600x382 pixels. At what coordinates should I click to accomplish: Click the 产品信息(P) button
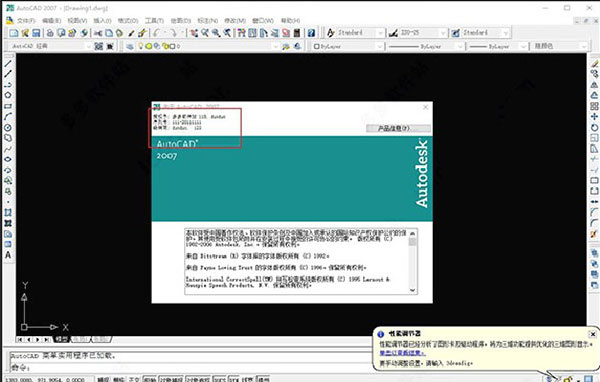[x=398, y=128]
